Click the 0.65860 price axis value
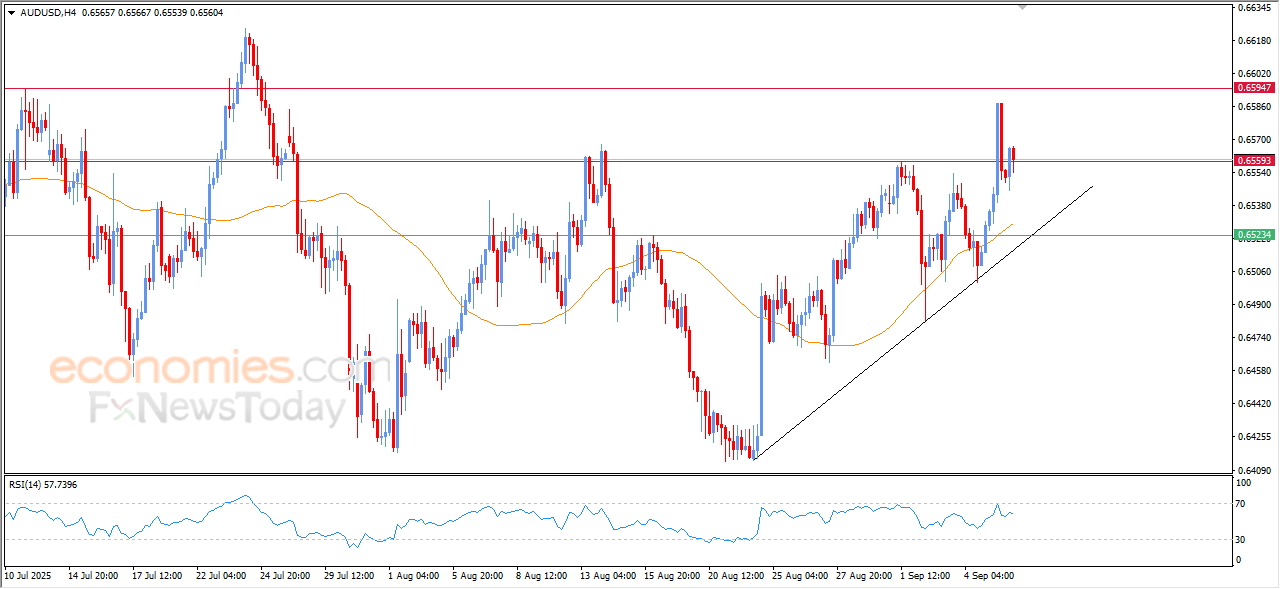The height and width of the screenshot is (589, 1280). click(x=1254, y=107)
